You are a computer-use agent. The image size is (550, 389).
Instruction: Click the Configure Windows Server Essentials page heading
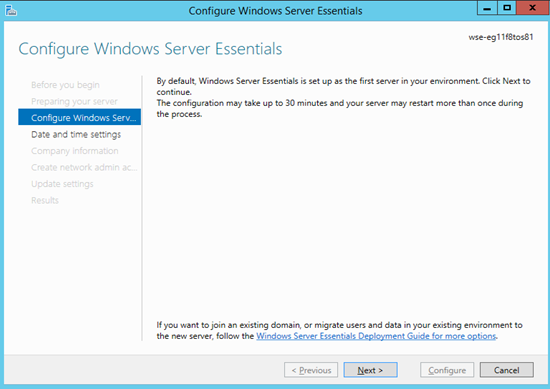point(150,49)
